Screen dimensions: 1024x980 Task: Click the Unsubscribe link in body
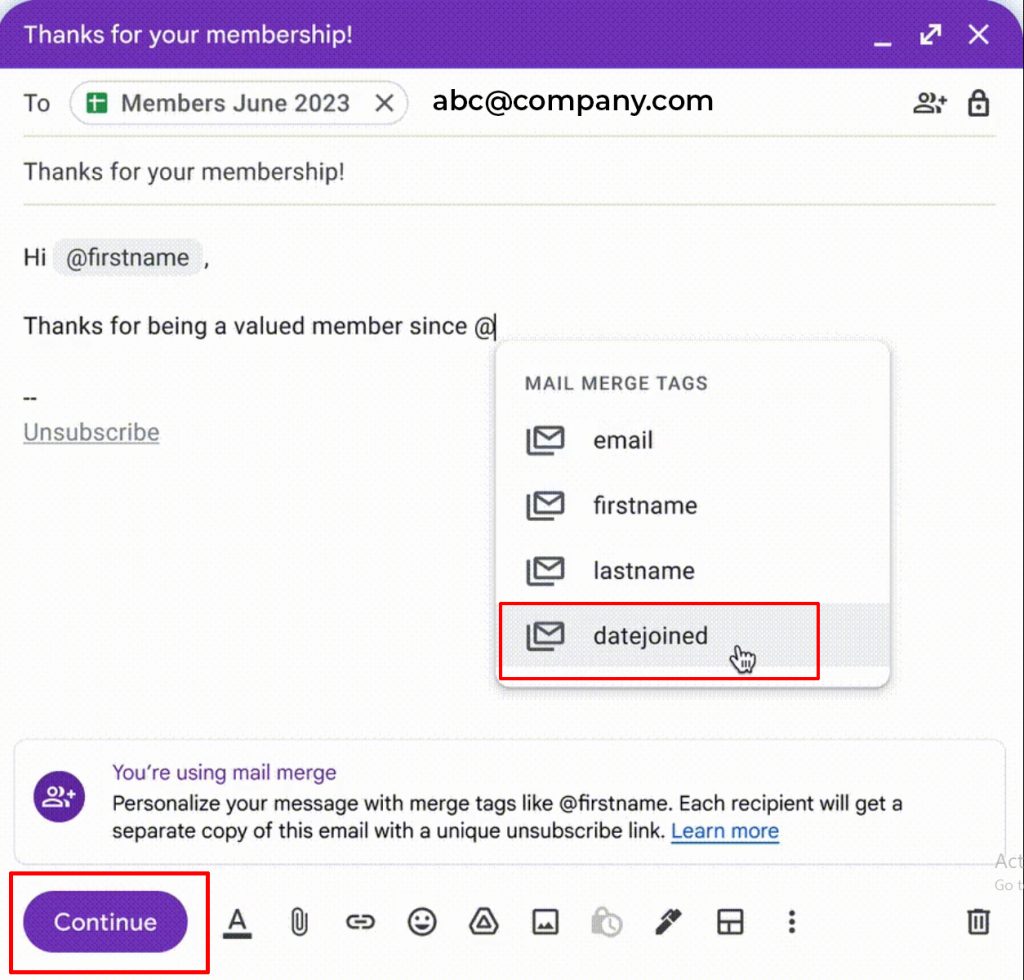(x=91, y=433)
